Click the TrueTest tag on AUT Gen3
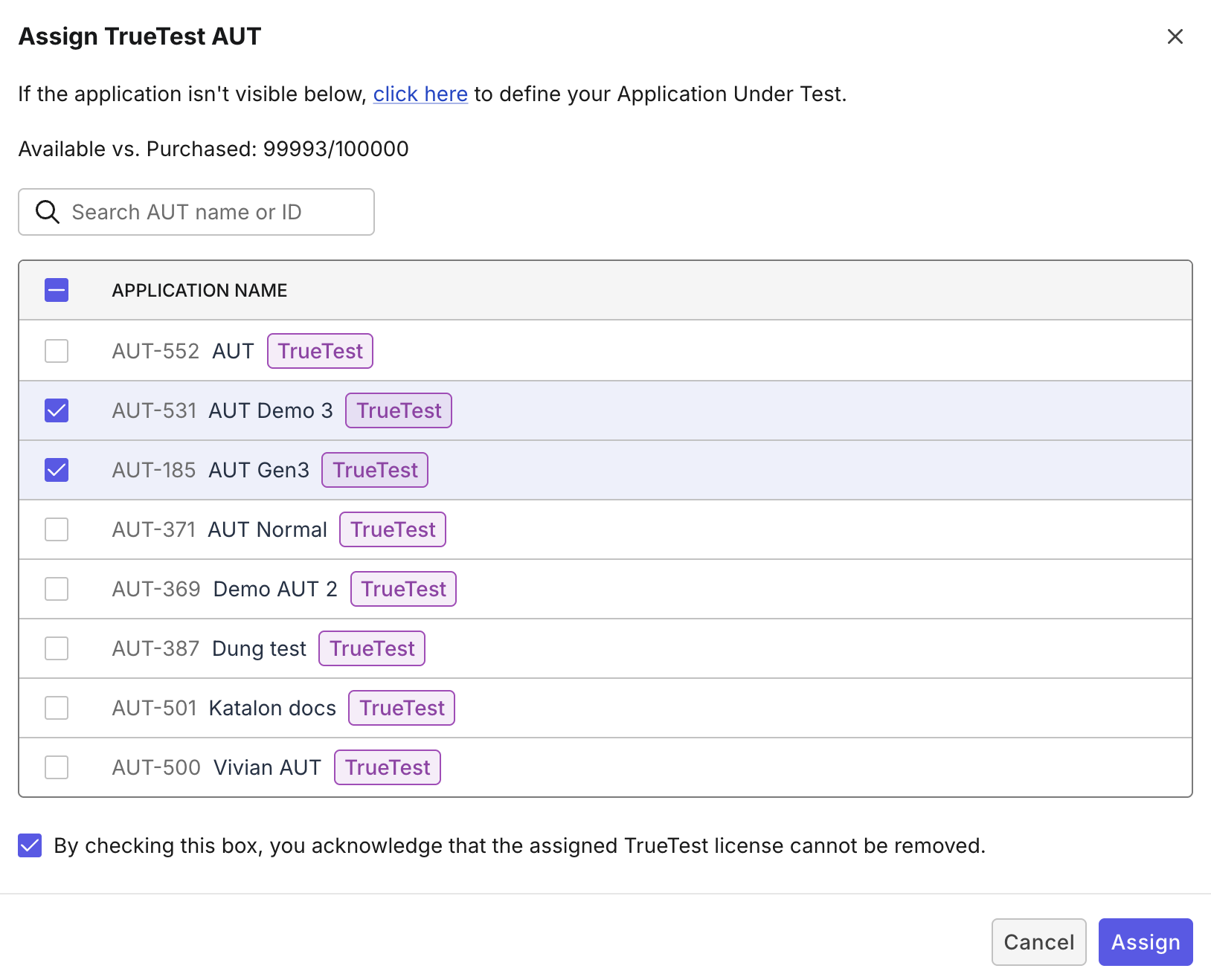This screenshot has width=1211, height=980. [x=375, y=470]
